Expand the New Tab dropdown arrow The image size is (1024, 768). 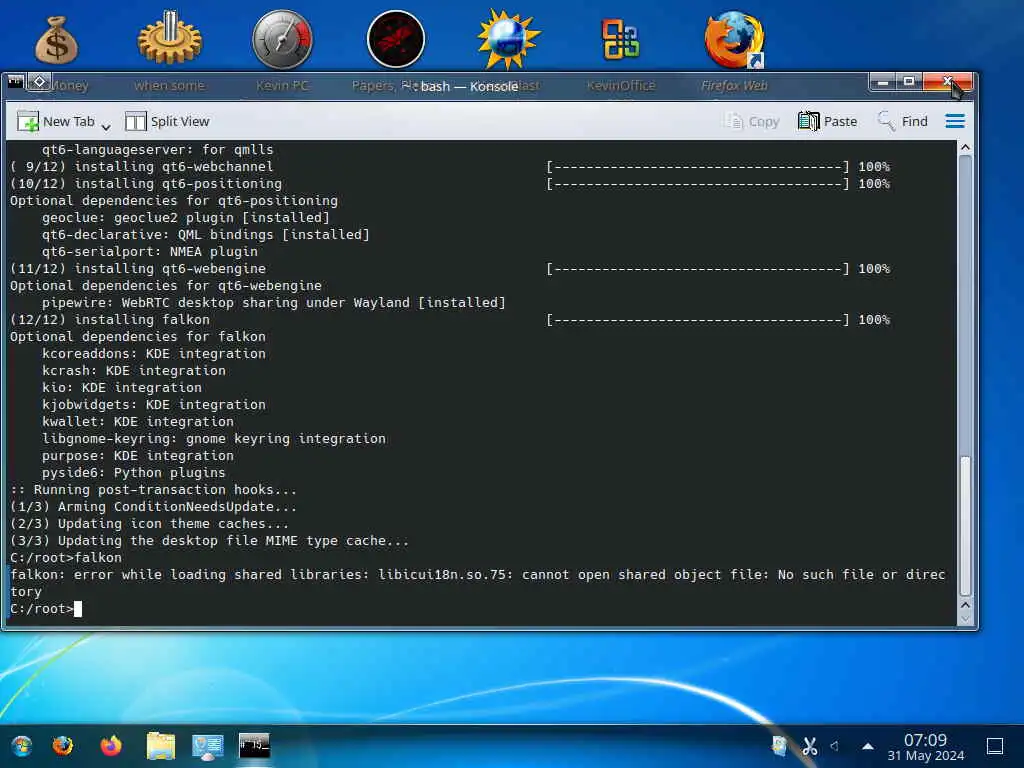click(x=106, y=125)
